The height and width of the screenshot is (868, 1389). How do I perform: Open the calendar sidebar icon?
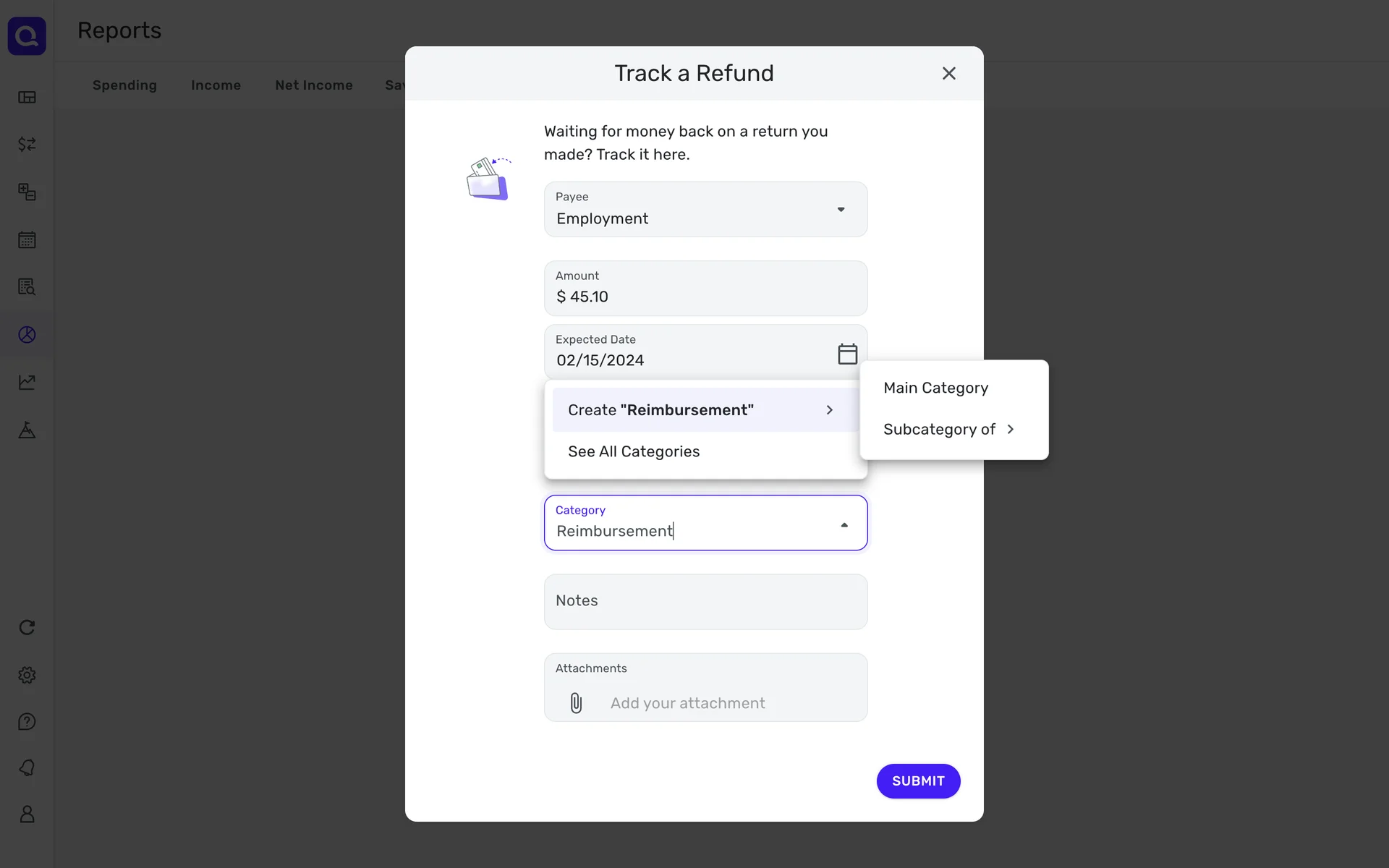tap(27, 240)
